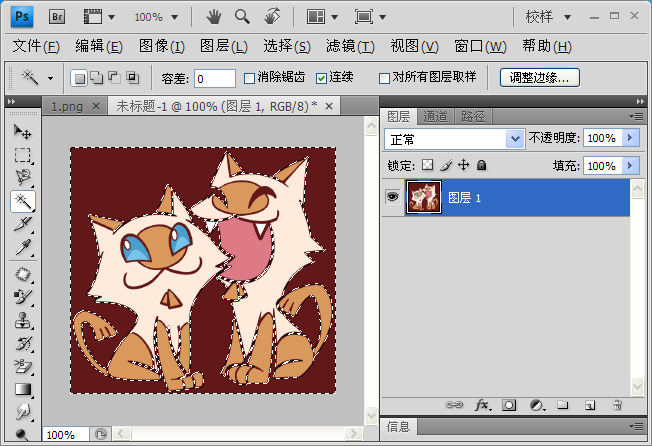
Task: Create a new layer
Action: point(590,405)
